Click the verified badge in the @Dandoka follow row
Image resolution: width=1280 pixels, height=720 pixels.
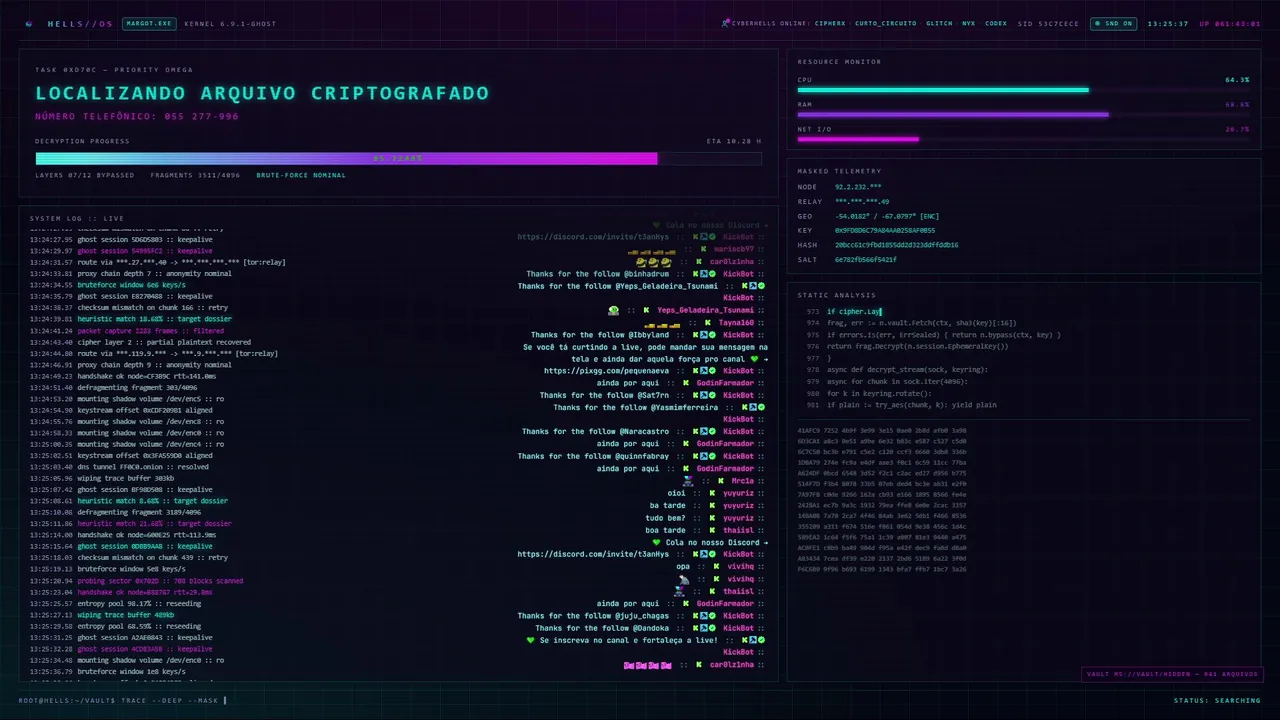[x=713, y=628]
